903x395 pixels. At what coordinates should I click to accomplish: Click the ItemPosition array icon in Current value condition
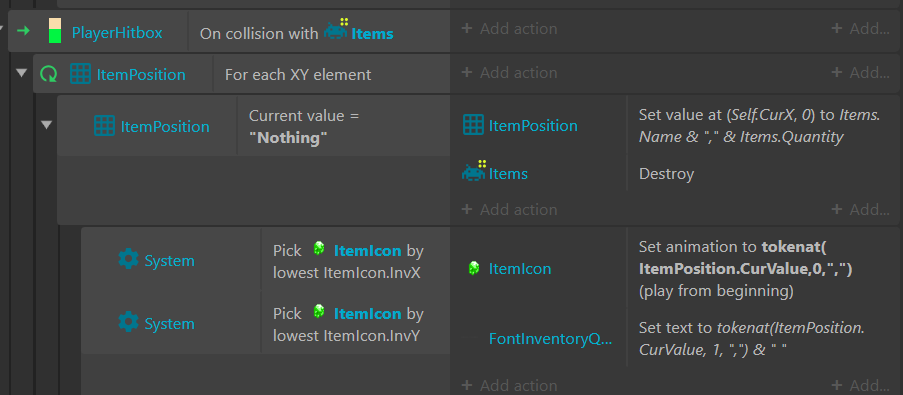coord(104,126)
